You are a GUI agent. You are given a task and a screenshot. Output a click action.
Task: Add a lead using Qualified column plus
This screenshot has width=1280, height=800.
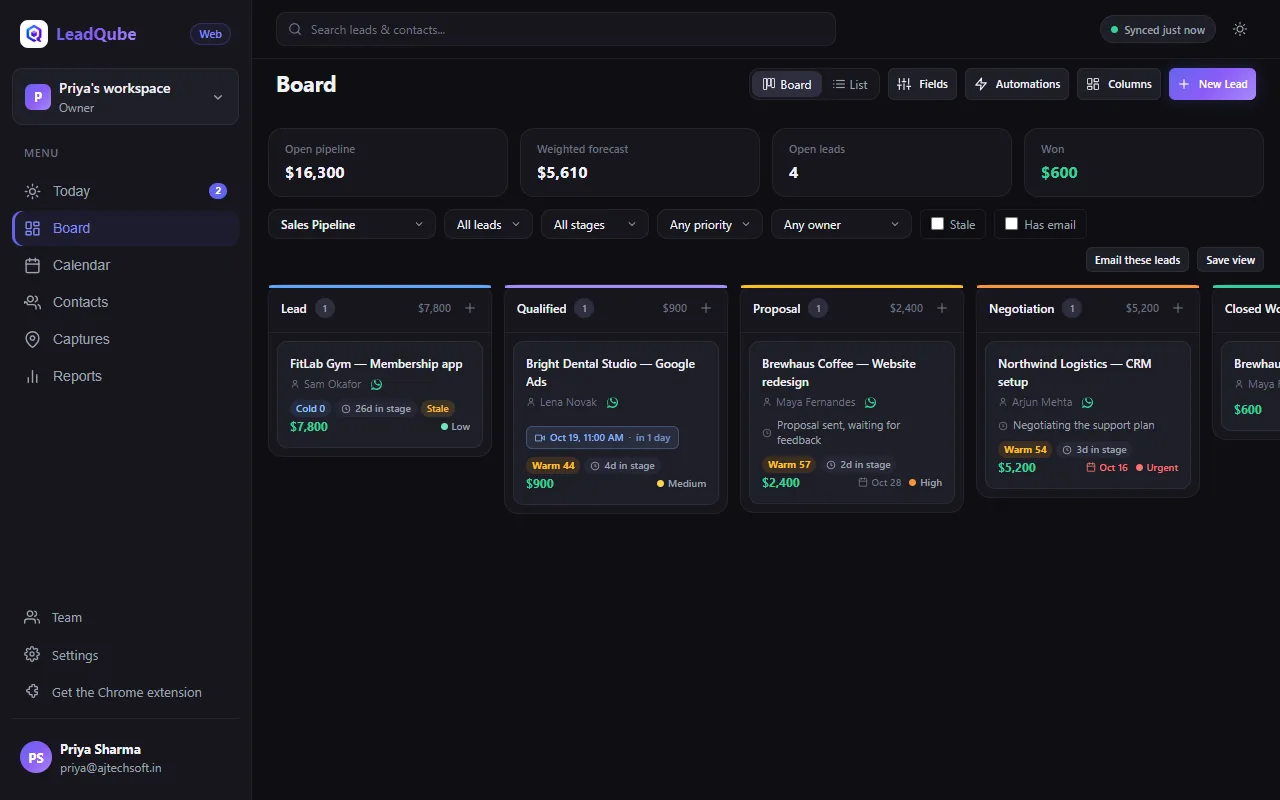[x=706, y=308]
